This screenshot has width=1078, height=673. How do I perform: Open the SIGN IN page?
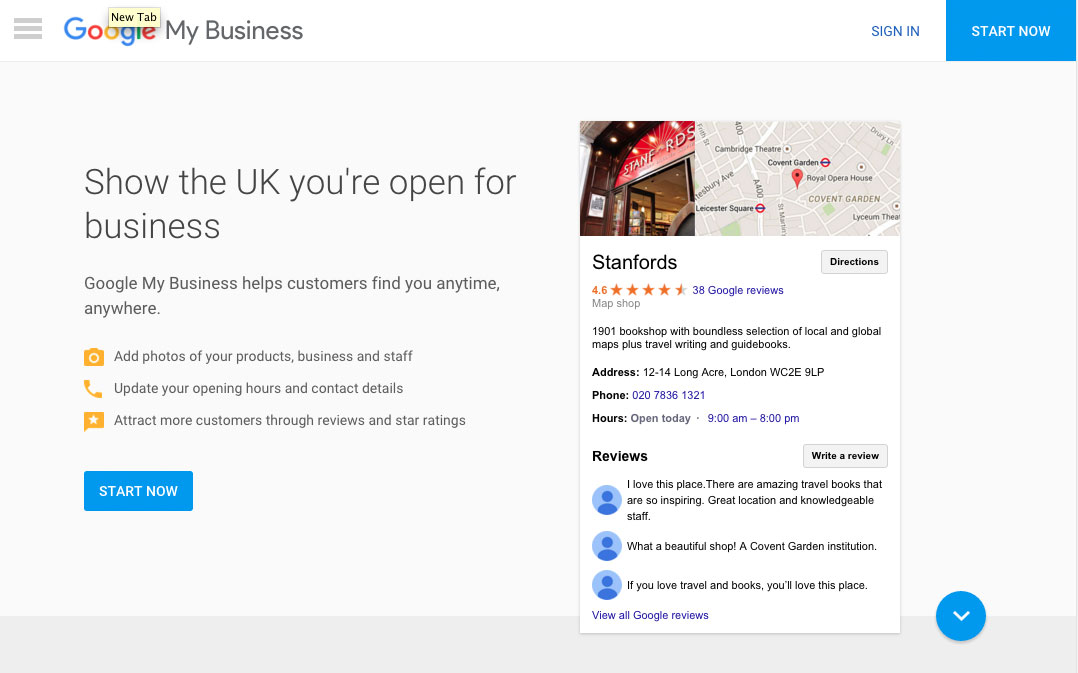(x=895, y=31)
